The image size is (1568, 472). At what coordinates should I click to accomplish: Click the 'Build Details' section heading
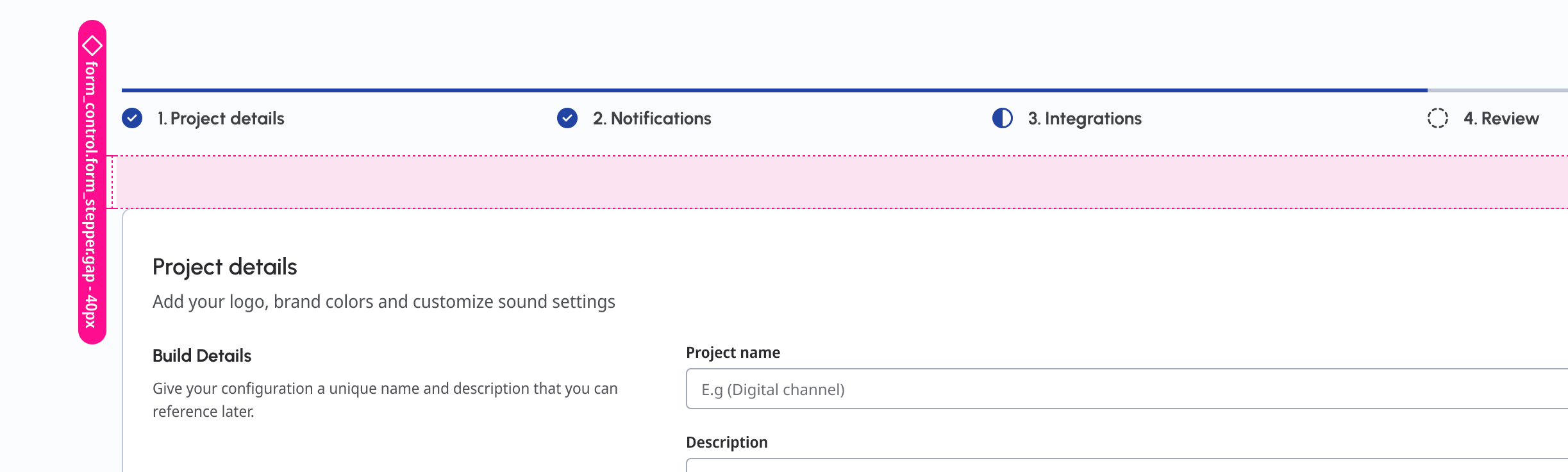point(202,356)
